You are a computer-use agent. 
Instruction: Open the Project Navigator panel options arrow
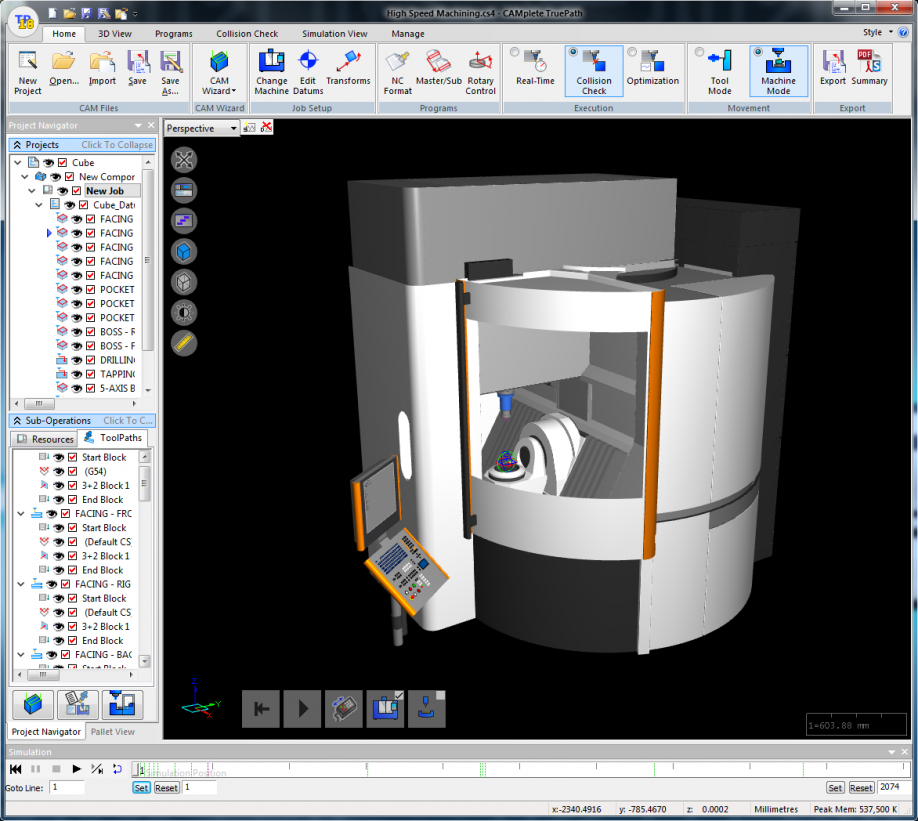click(138, 125)
